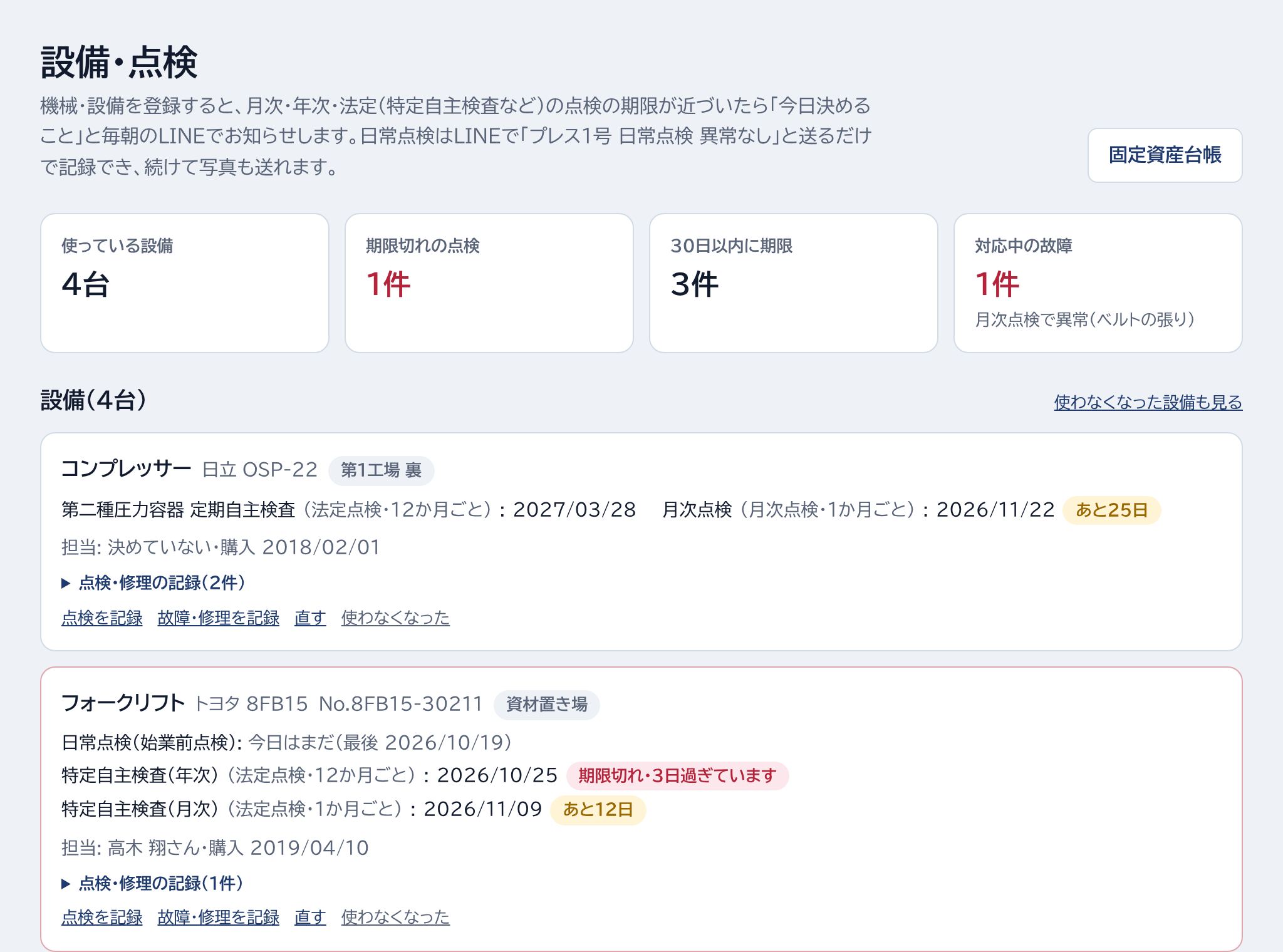The width and height of the screenshot is (1283, 952).
Task: Click the フォークリフト equipment name
Action: [x=123, y=703]
